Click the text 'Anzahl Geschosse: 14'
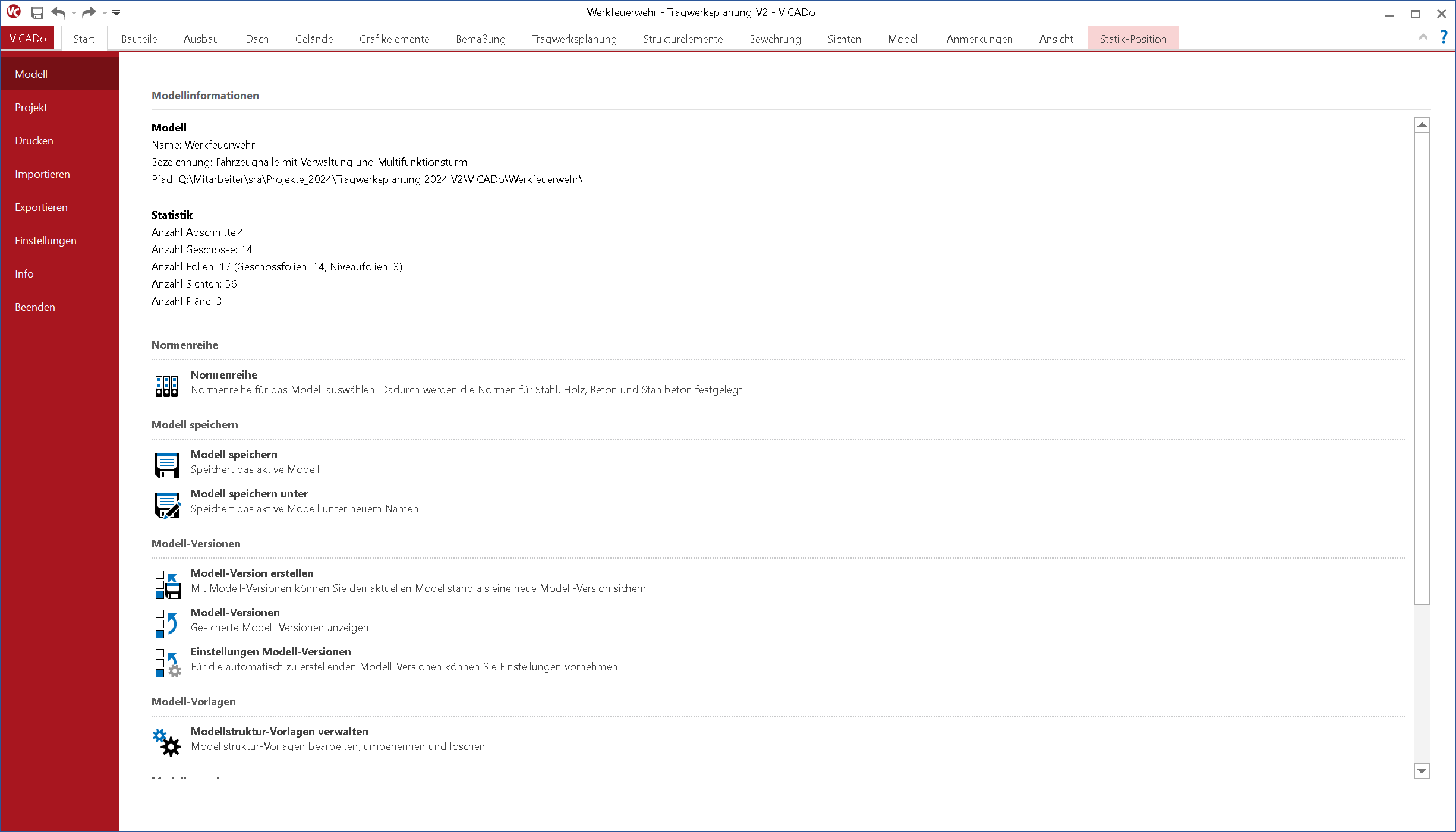The width and height of the screenshot is (1456, 832). 202,249
